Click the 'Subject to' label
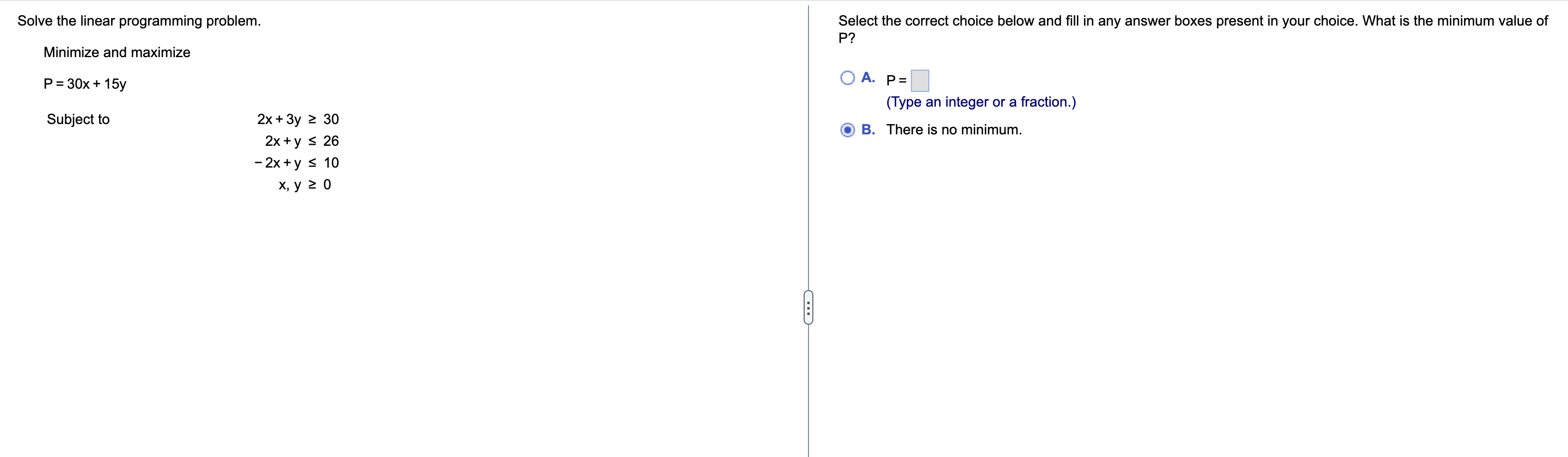Screen dimensions: 1568x457 (x=78, y=119)
